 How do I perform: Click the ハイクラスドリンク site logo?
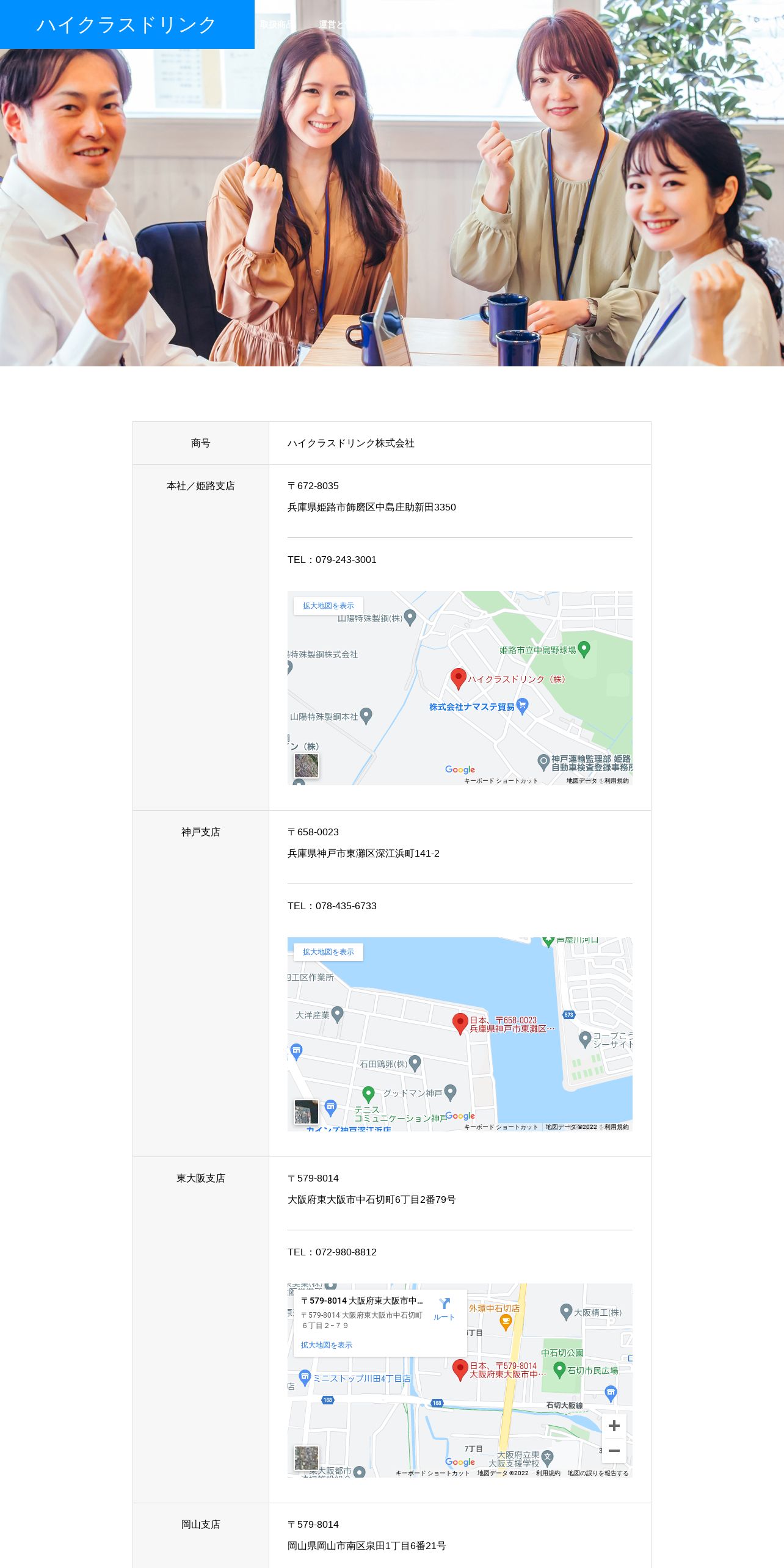click(126, 24)
